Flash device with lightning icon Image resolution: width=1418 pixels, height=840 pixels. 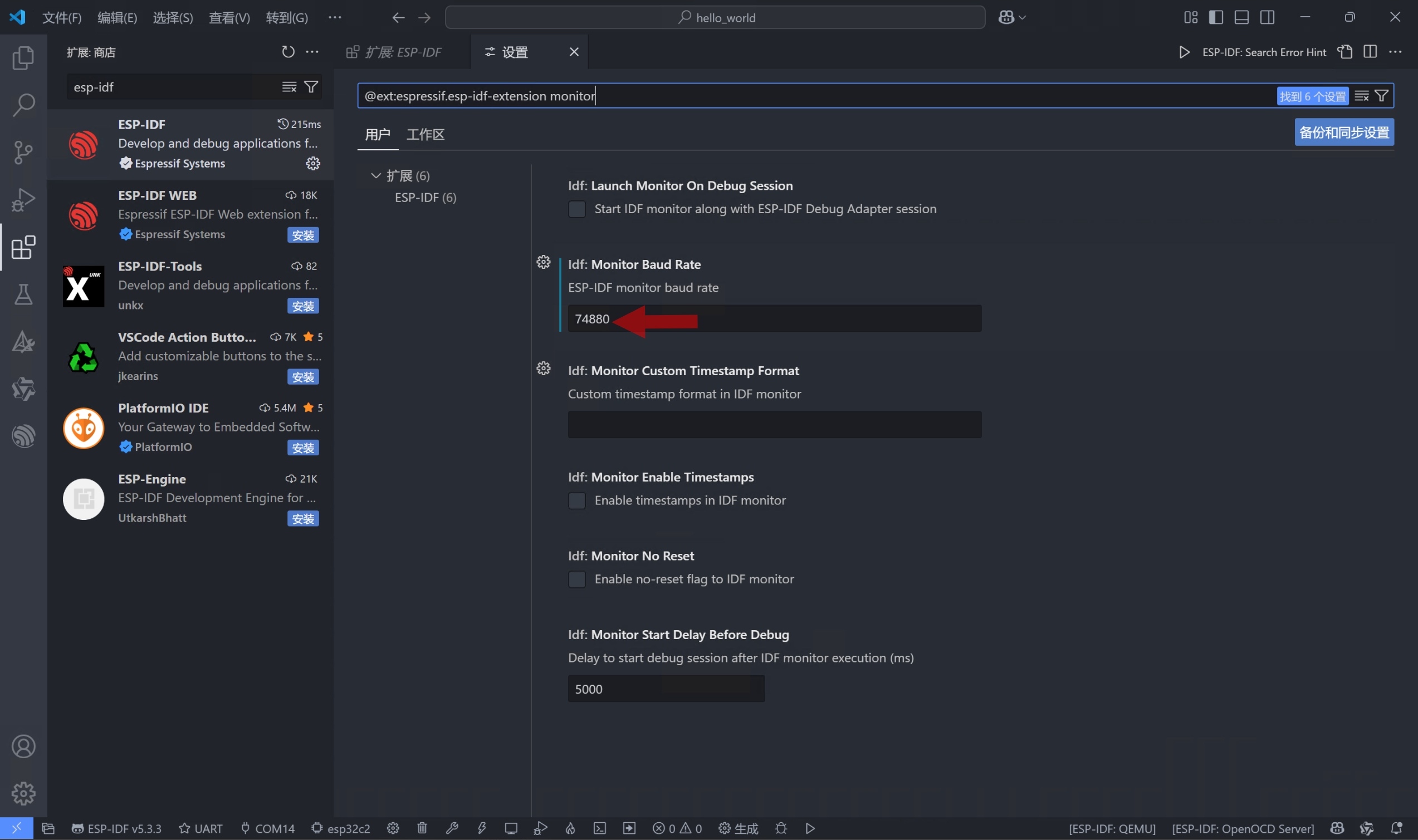(x=482, y=829)
